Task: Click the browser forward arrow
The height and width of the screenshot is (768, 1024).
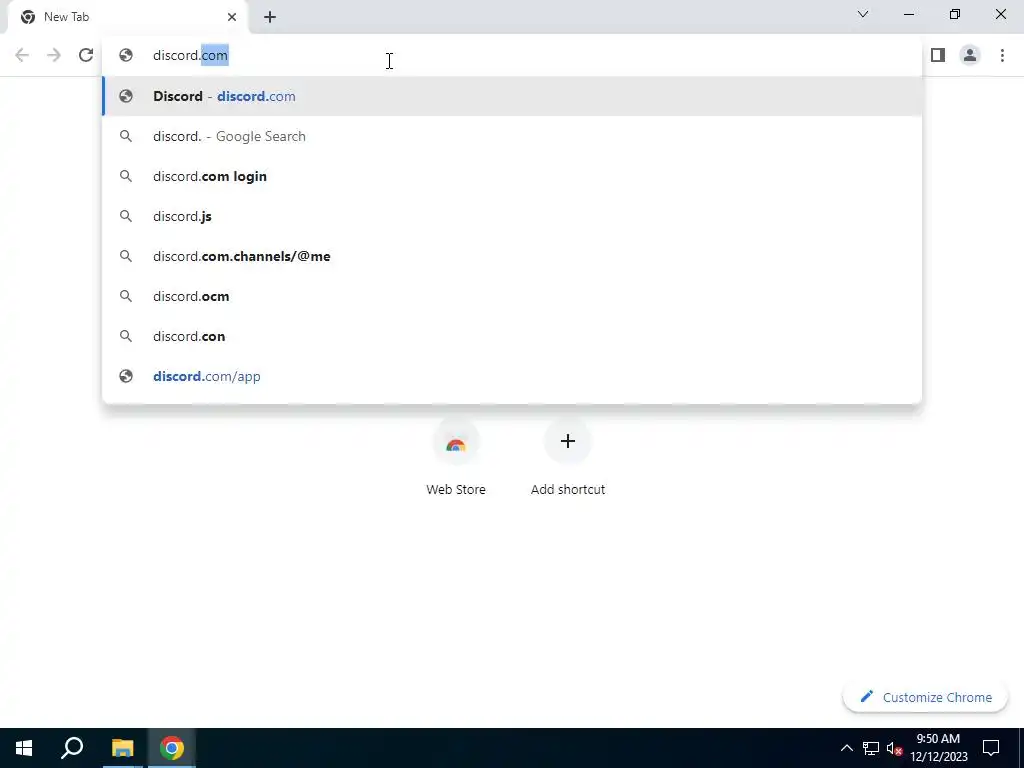Action: (54, 56)
